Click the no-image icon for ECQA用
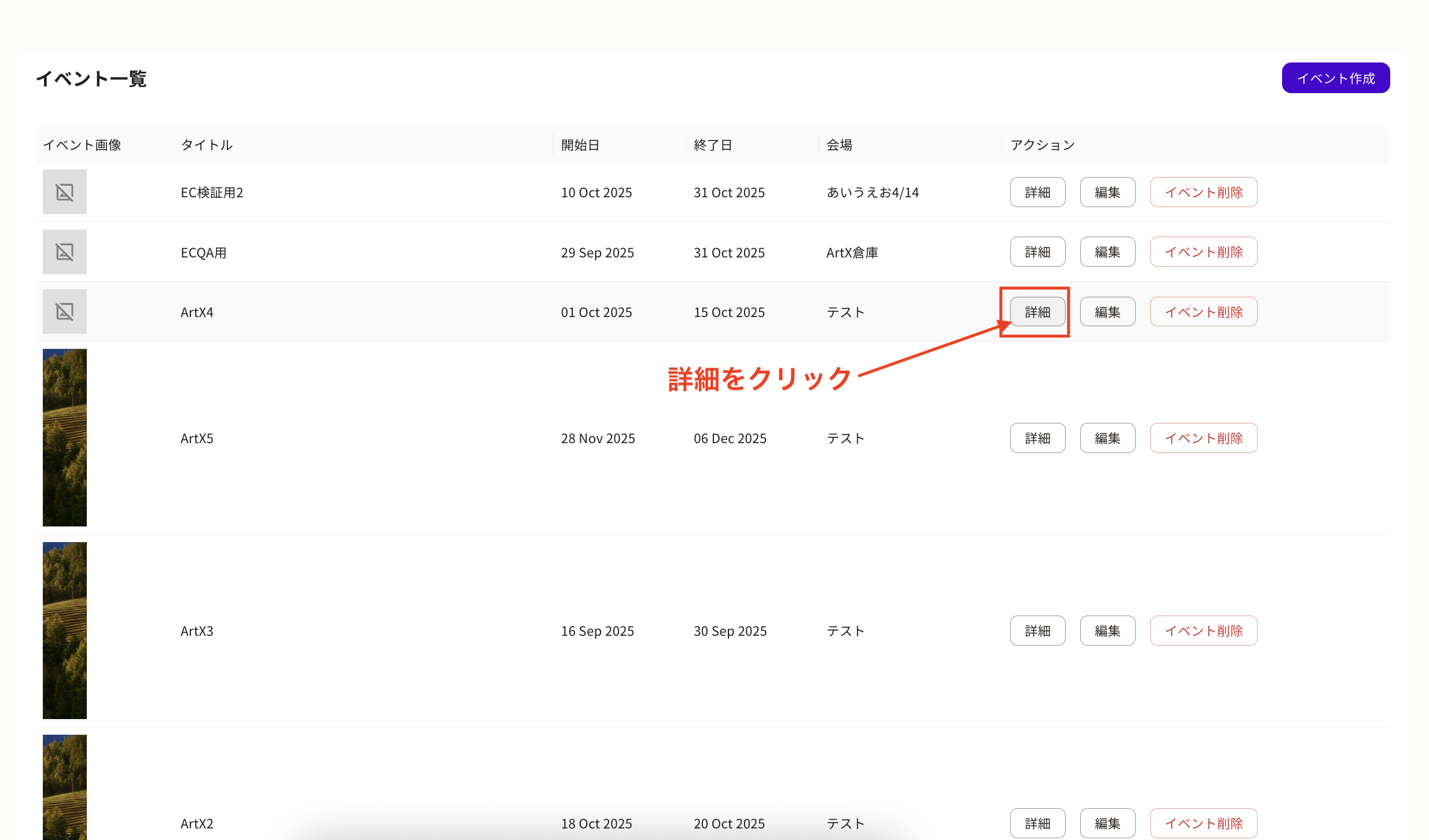The height and width of the screenshot is (840, 1429). coord(65,252)
